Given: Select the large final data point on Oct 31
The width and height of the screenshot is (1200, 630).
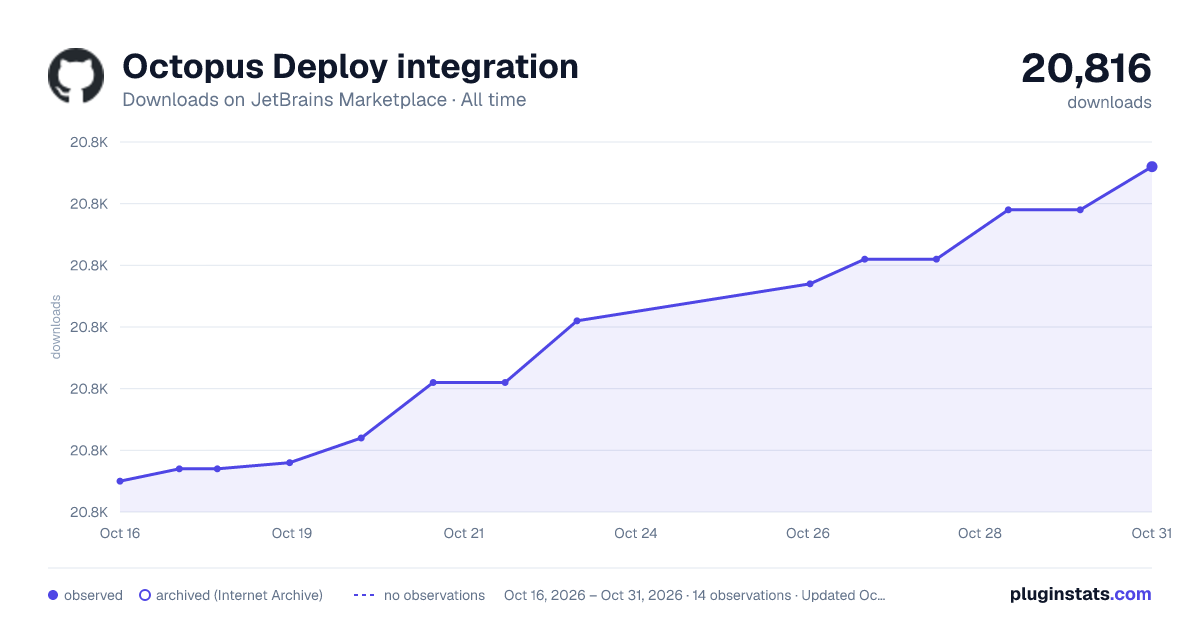Looking at the screenshot, I should [1152, 167].
